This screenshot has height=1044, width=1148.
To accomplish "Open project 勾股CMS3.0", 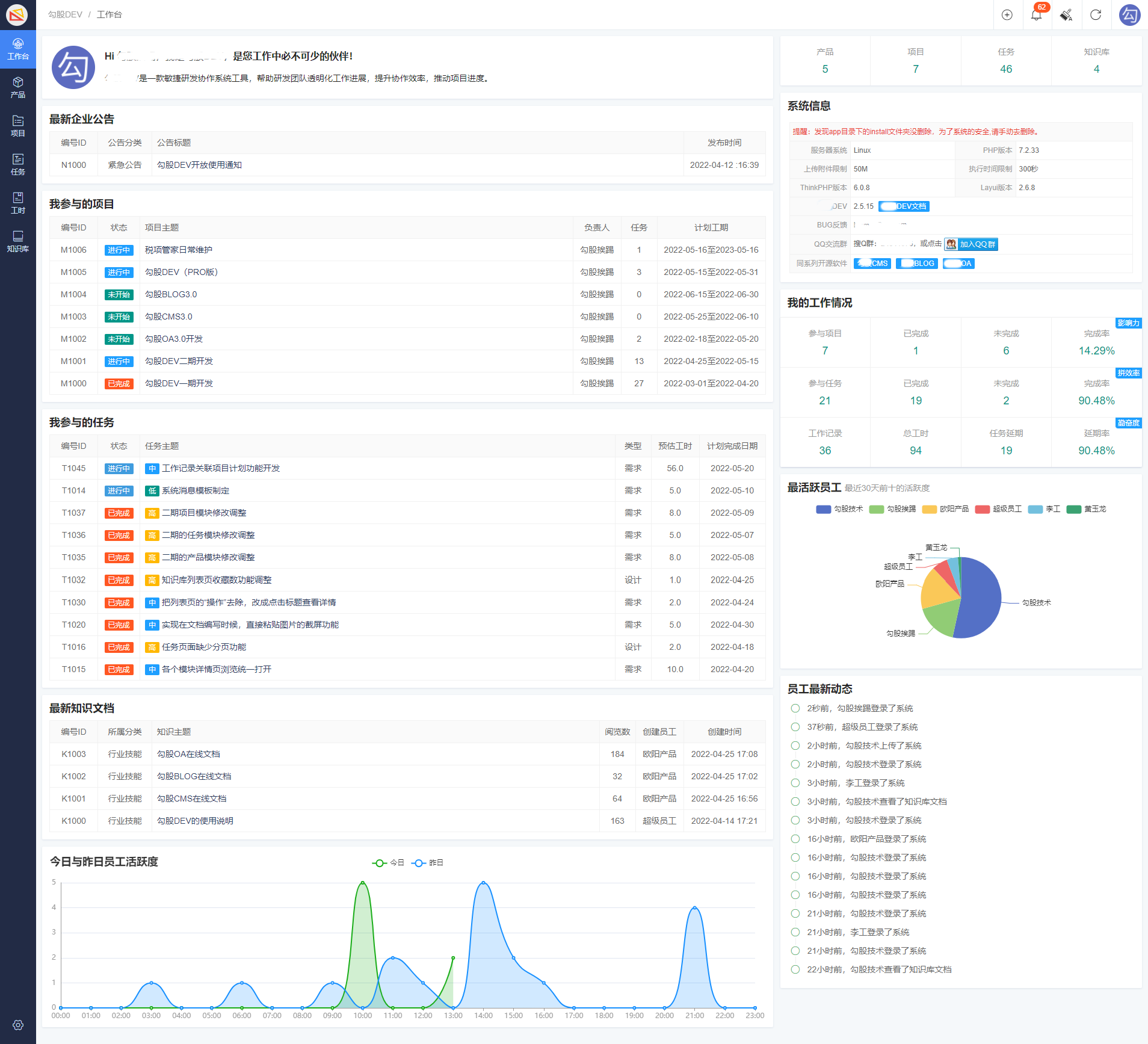I will [168, 317].
